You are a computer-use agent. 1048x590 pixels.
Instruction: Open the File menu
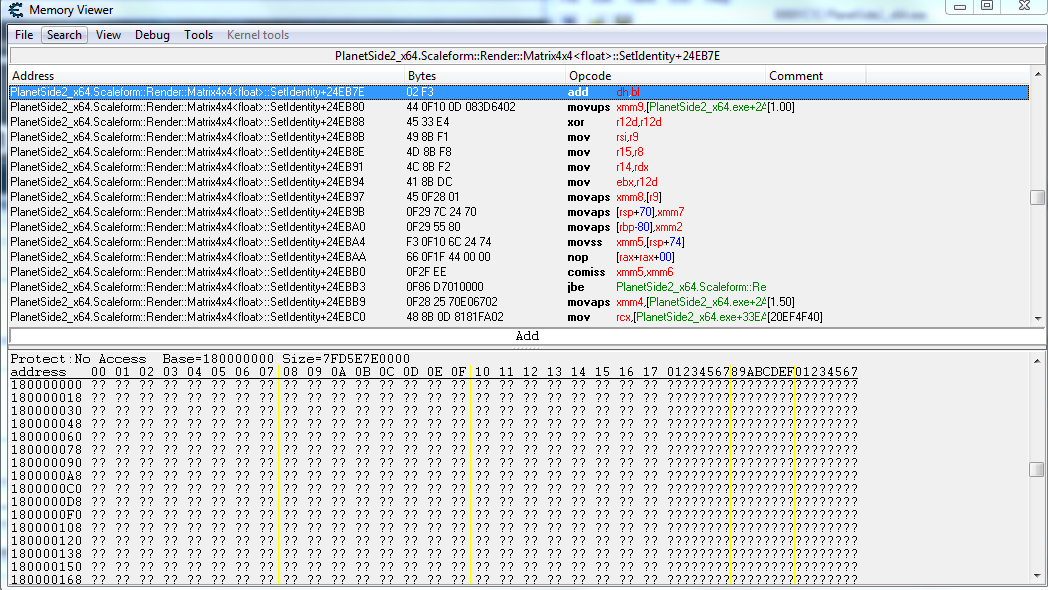coord(24,35)
